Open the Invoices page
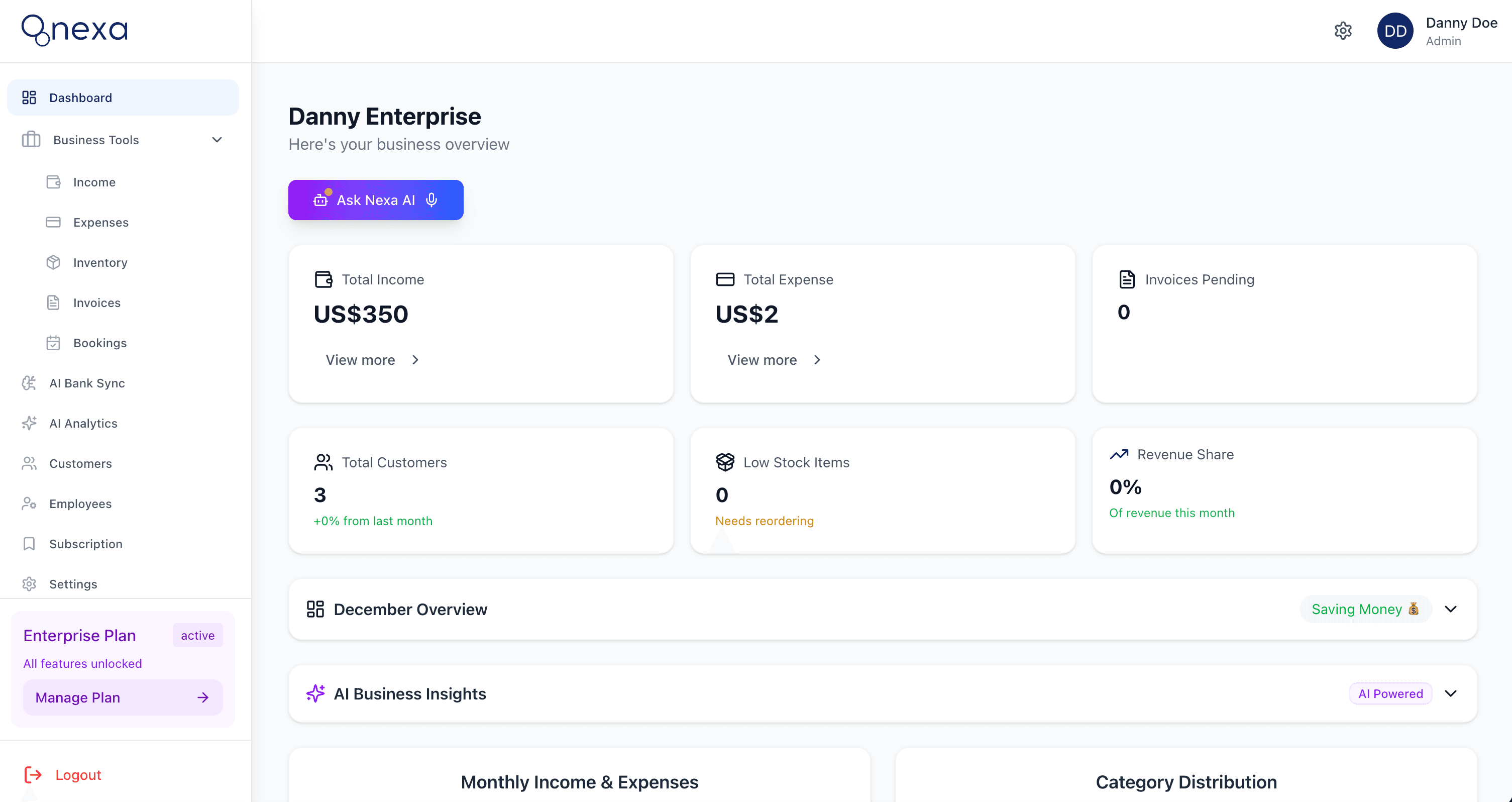1512x802 pixels. [x=97, y=303]
